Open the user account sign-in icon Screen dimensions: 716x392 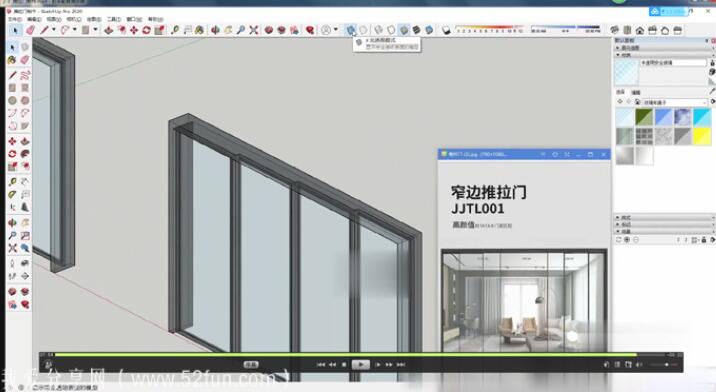pos(326,30)
